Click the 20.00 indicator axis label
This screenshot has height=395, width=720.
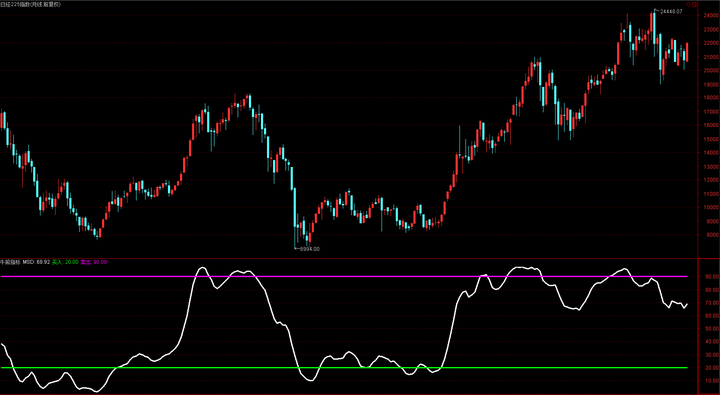click(x=712, y=368)
